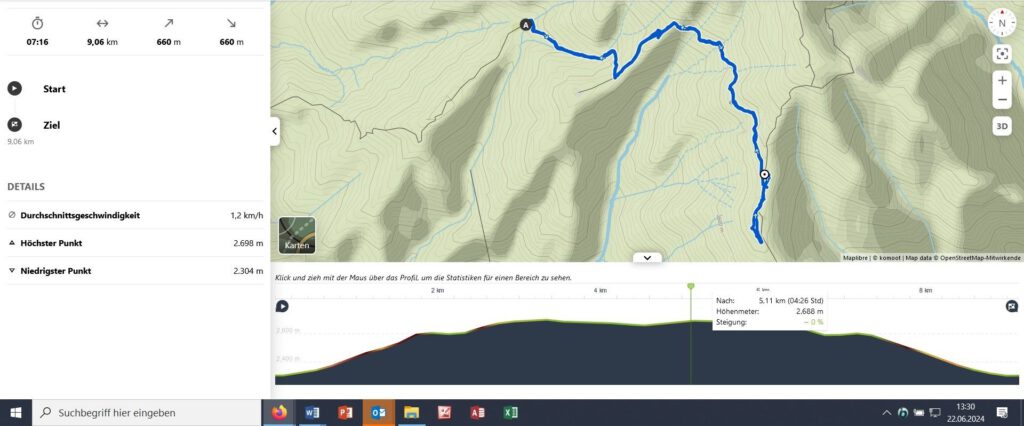Click route start marker A on map
This screenshot has height=426, width=1024.
[526, 25]
